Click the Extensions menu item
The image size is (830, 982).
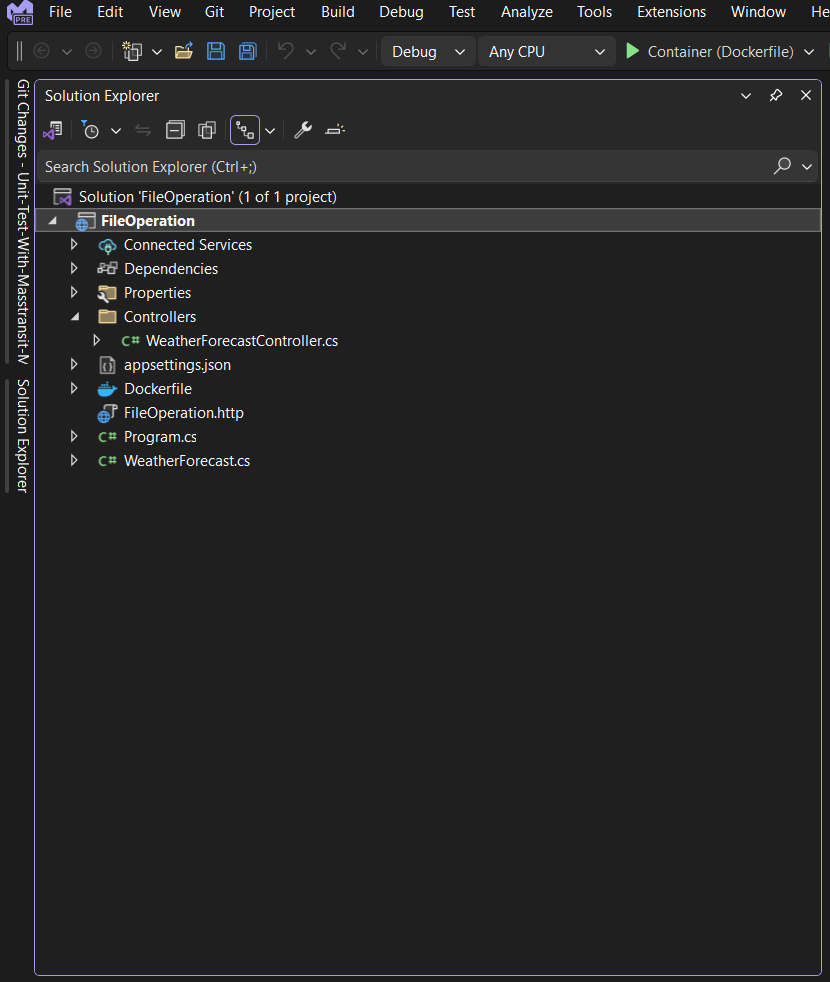(x=671, y=12)
